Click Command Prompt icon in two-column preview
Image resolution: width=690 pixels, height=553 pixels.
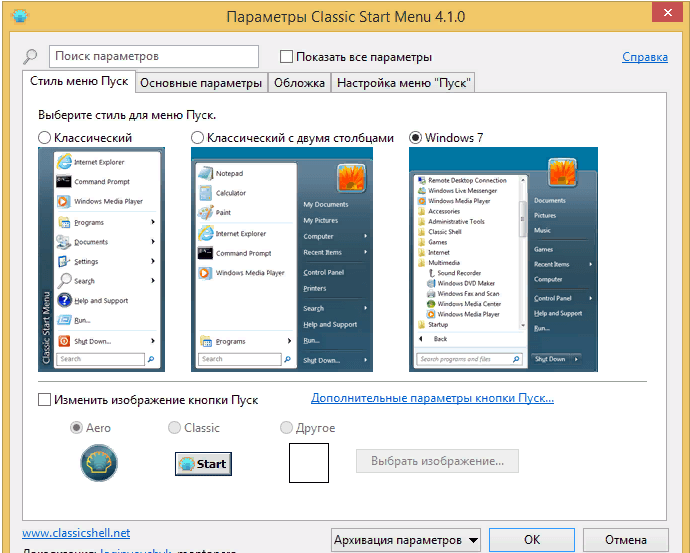206,253
